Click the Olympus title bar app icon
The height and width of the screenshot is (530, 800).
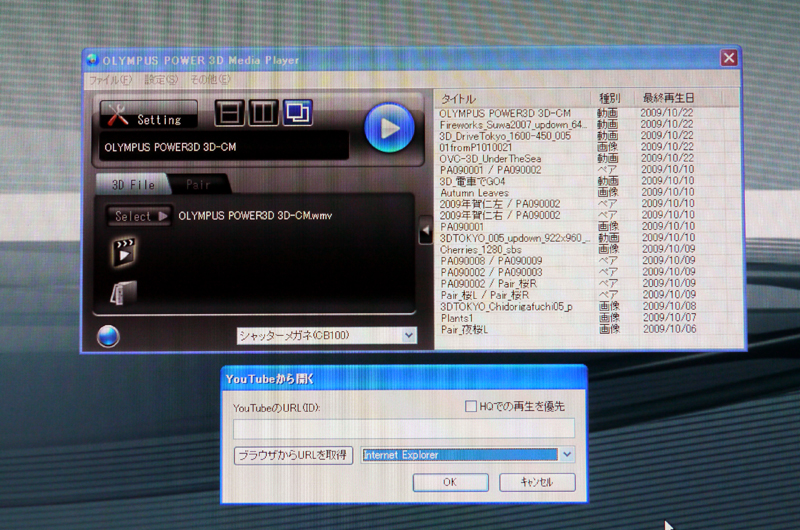coord(92,60)
